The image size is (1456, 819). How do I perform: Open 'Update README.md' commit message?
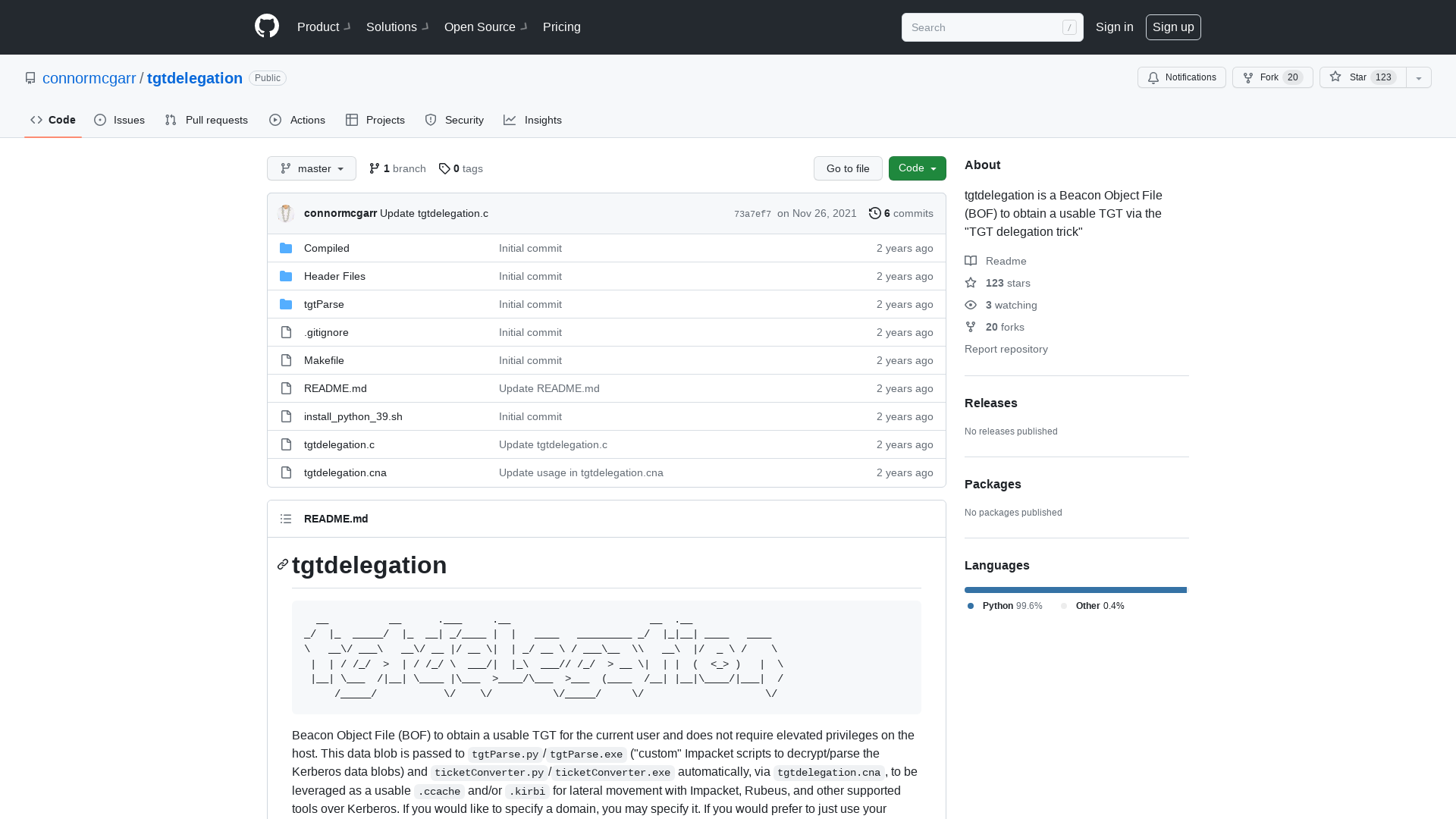coord(549,388)
